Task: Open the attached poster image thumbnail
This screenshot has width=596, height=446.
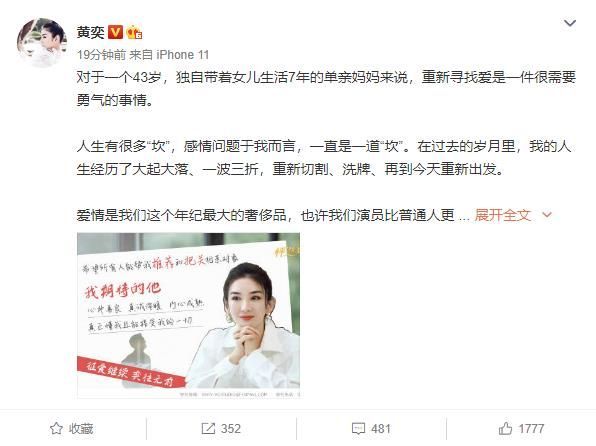Action: [189, 315]
